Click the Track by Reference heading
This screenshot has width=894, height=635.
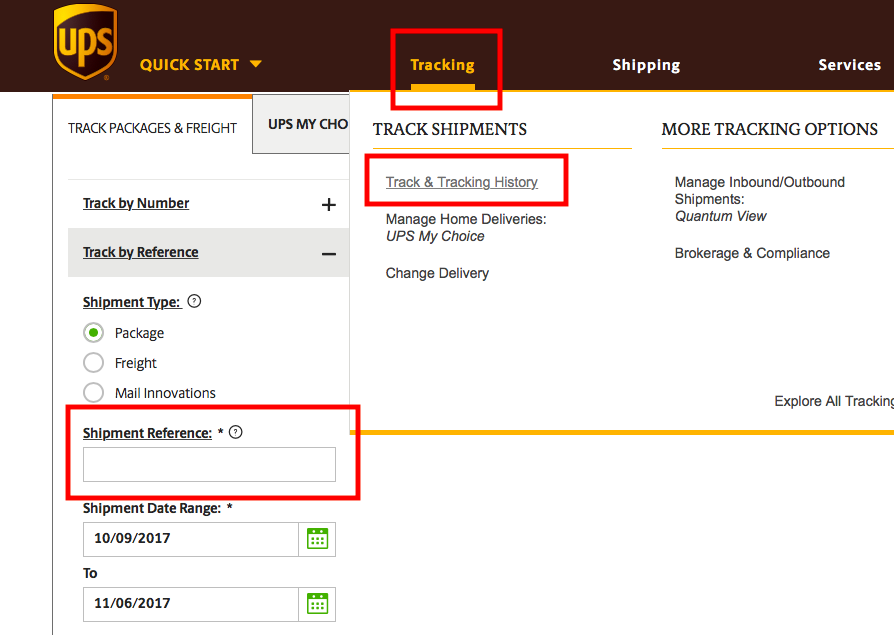tap(140, 253)
